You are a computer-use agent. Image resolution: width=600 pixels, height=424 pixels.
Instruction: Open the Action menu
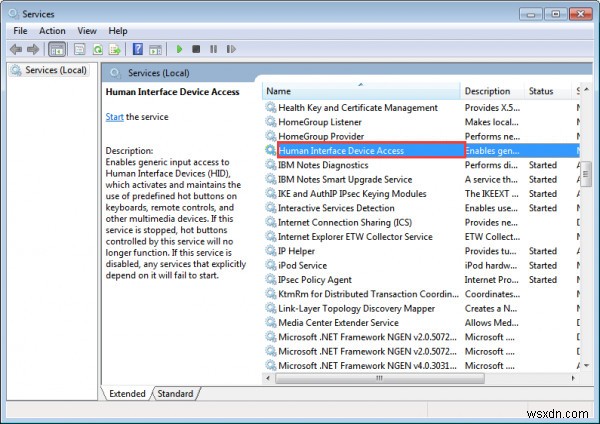click(52, 31)
